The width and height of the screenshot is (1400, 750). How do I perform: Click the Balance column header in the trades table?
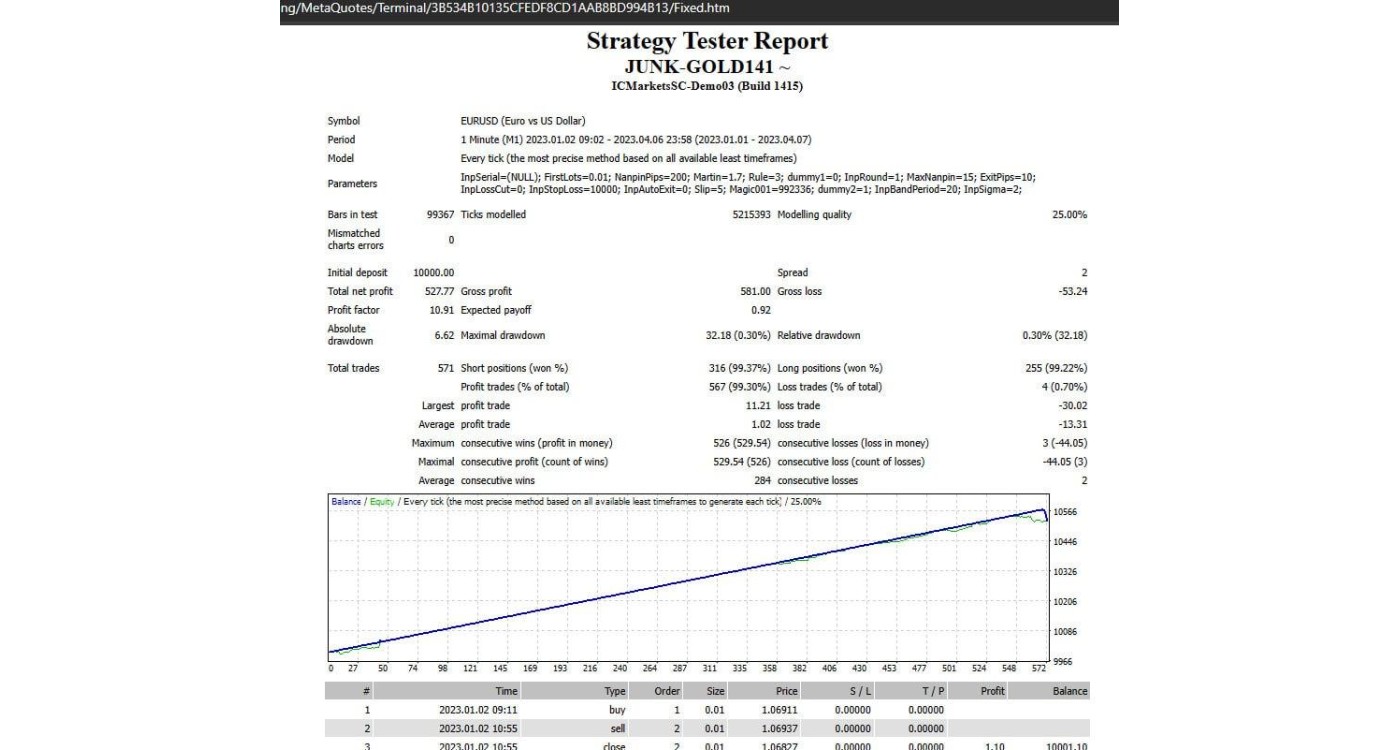point(1069,691)
